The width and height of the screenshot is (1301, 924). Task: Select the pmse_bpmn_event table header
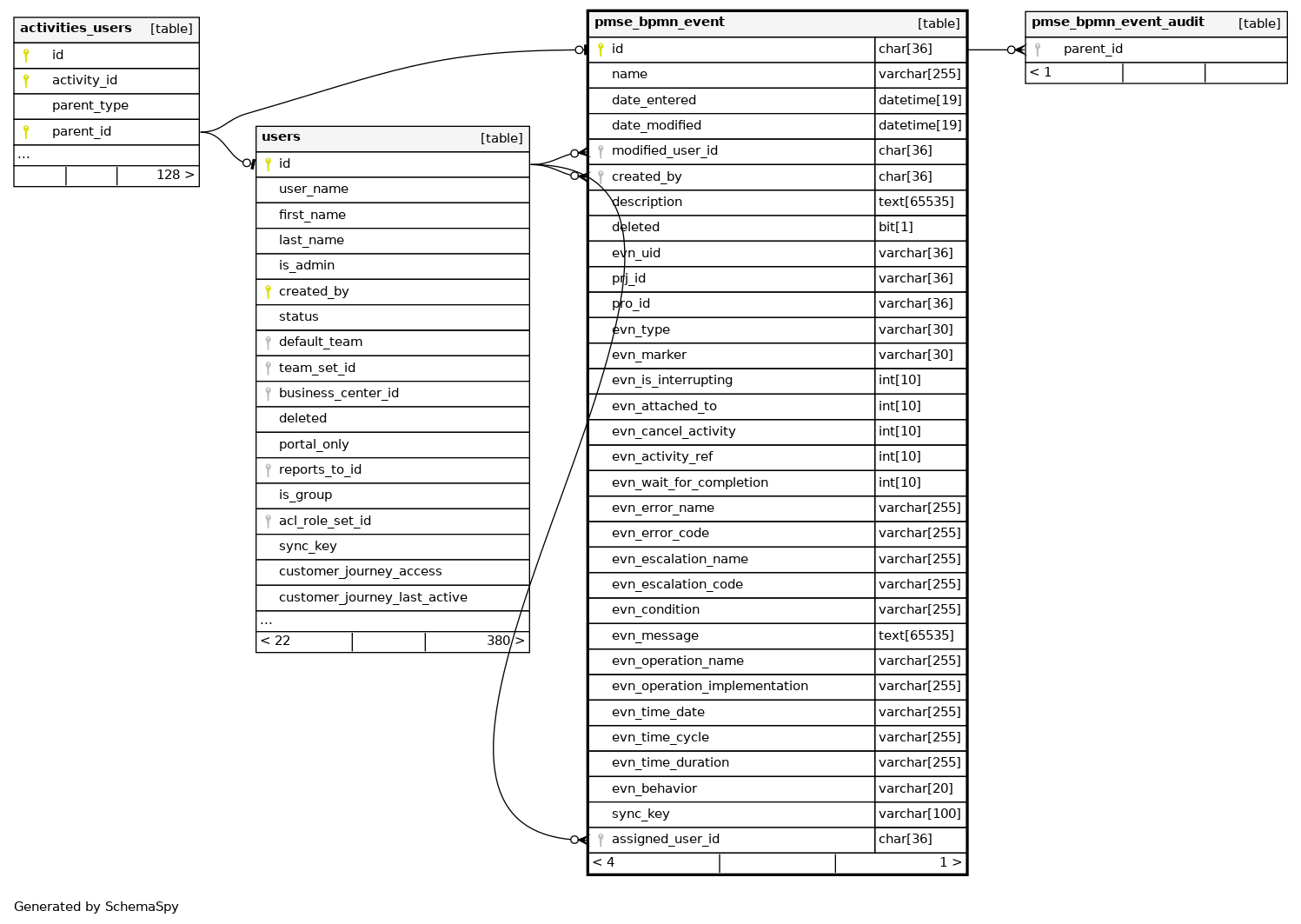click(x=659, y=23)
